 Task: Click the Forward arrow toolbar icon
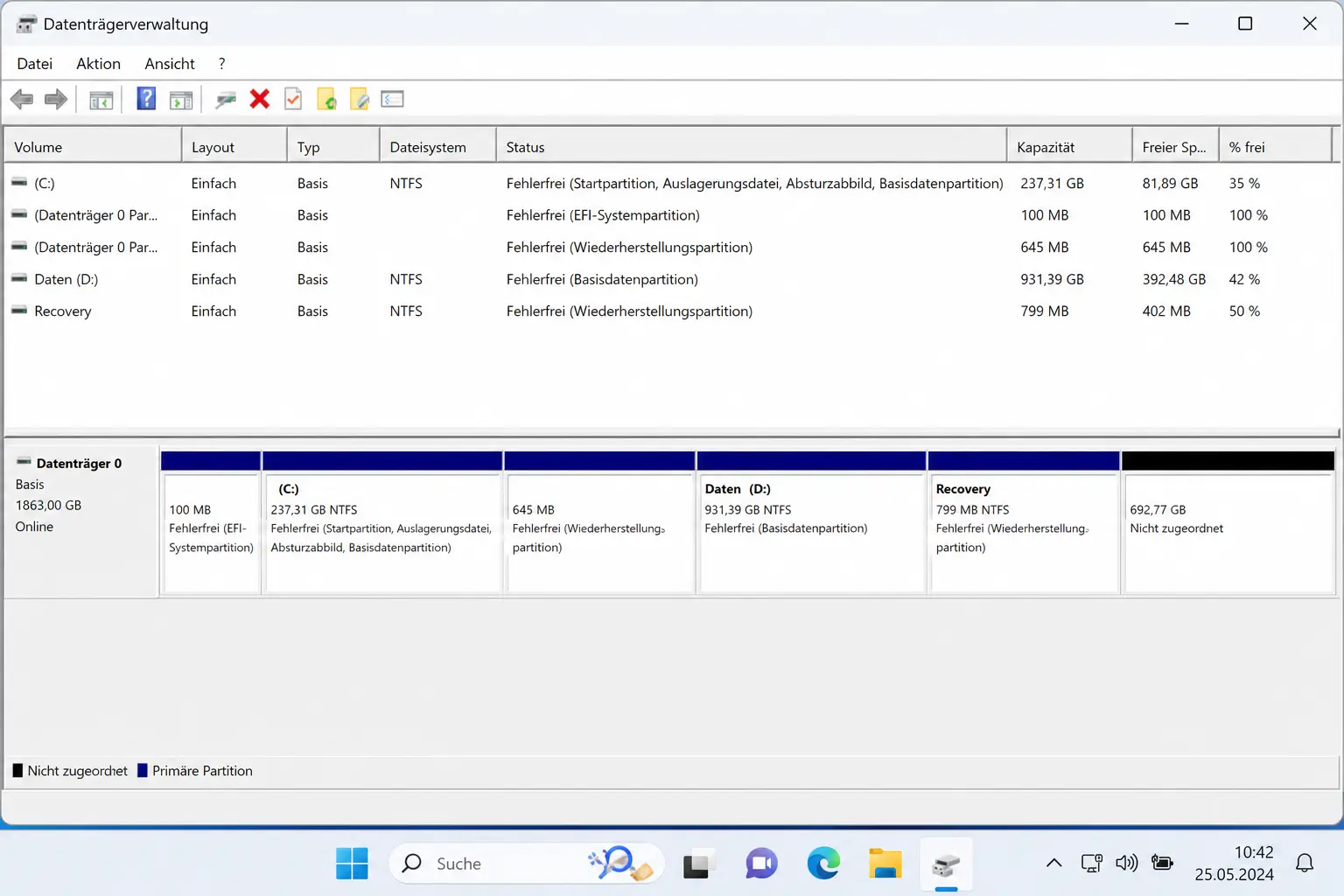tap(56, 100)
